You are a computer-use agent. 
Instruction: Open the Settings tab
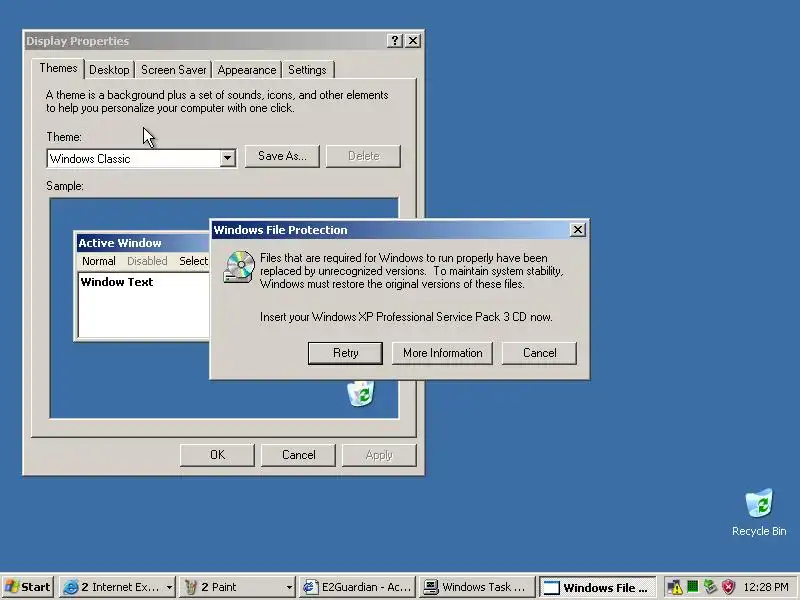(x=307, y=70)
